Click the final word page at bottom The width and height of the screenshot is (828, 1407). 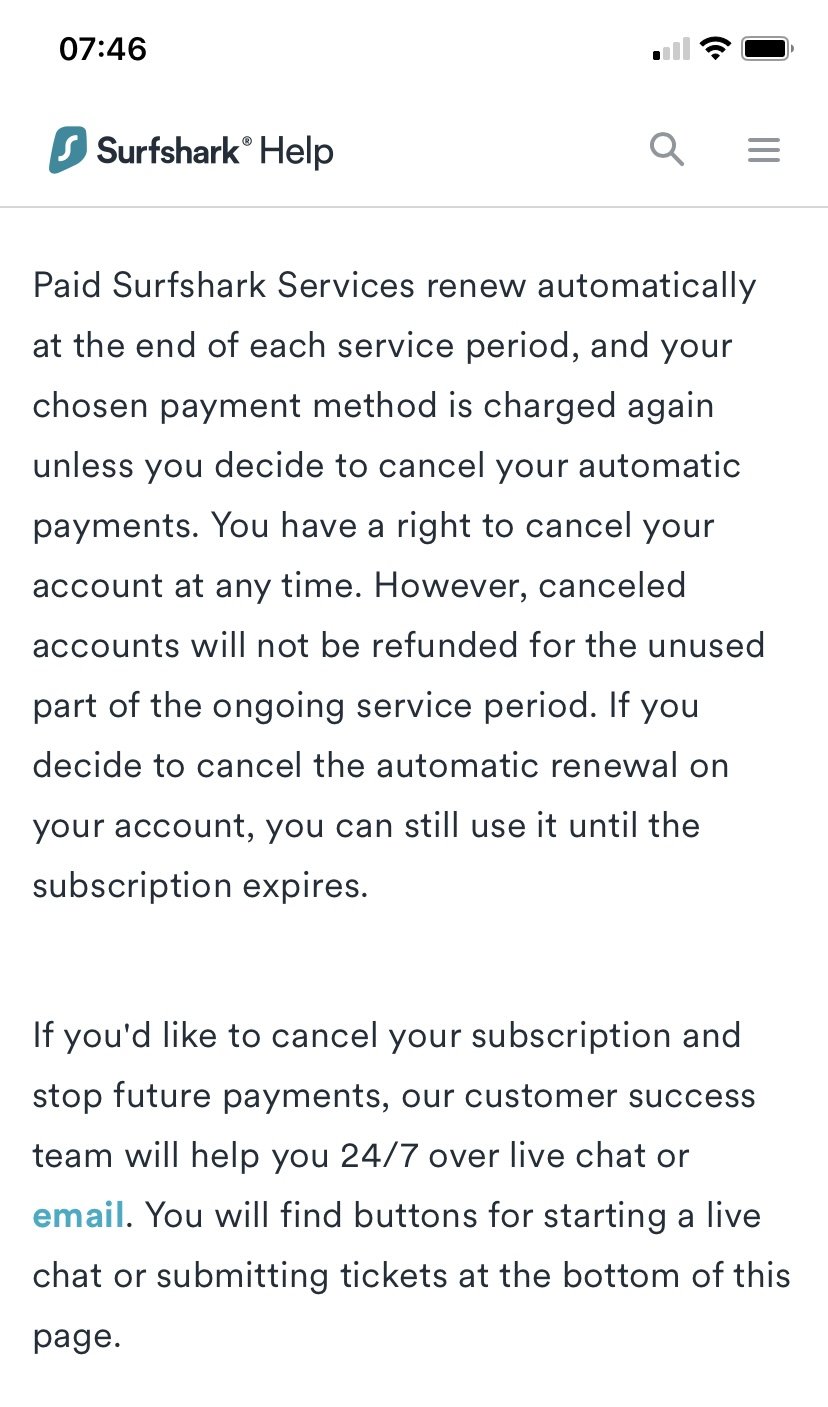coord(77,1338)
